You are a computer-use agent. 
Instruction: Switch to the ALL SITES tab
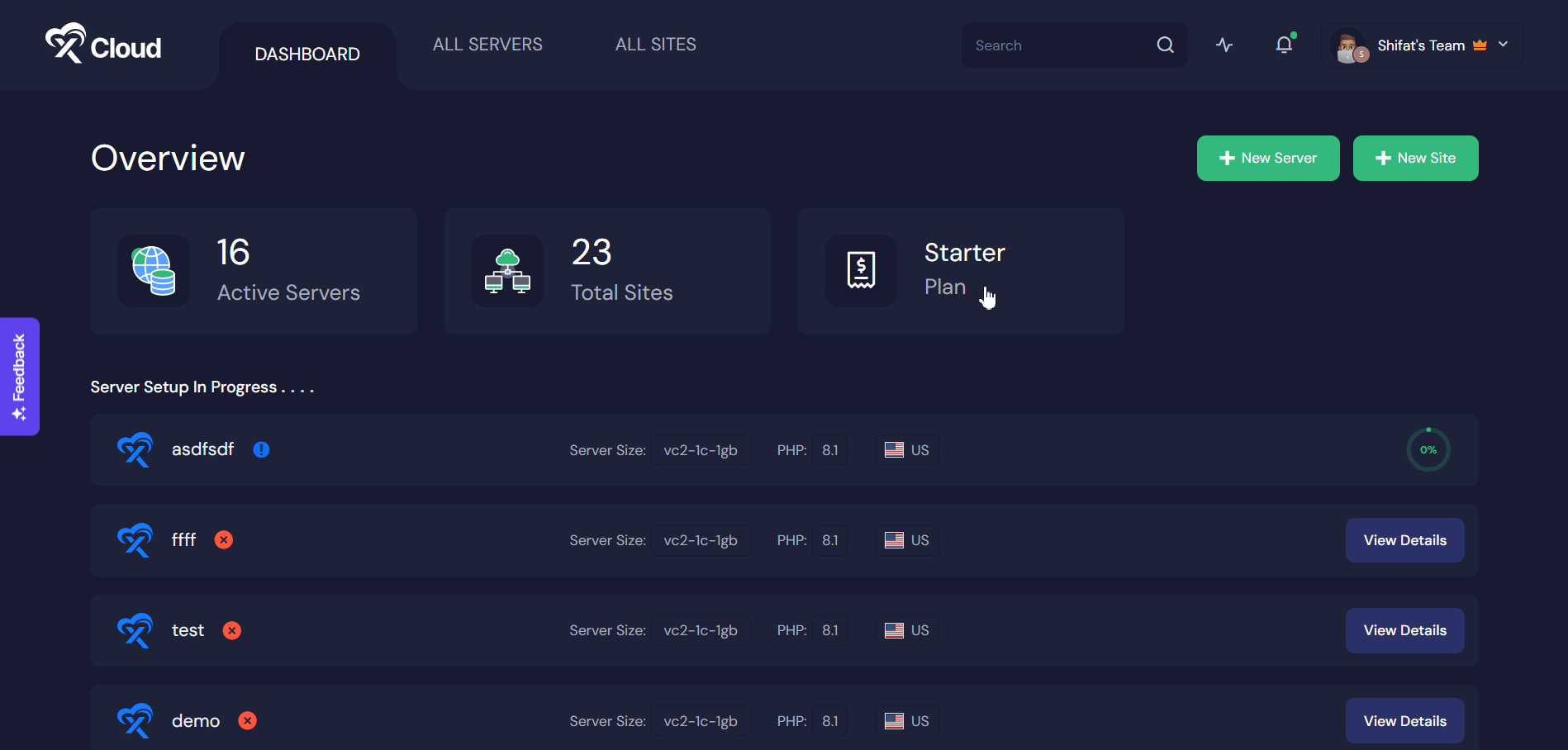point(655,44)
